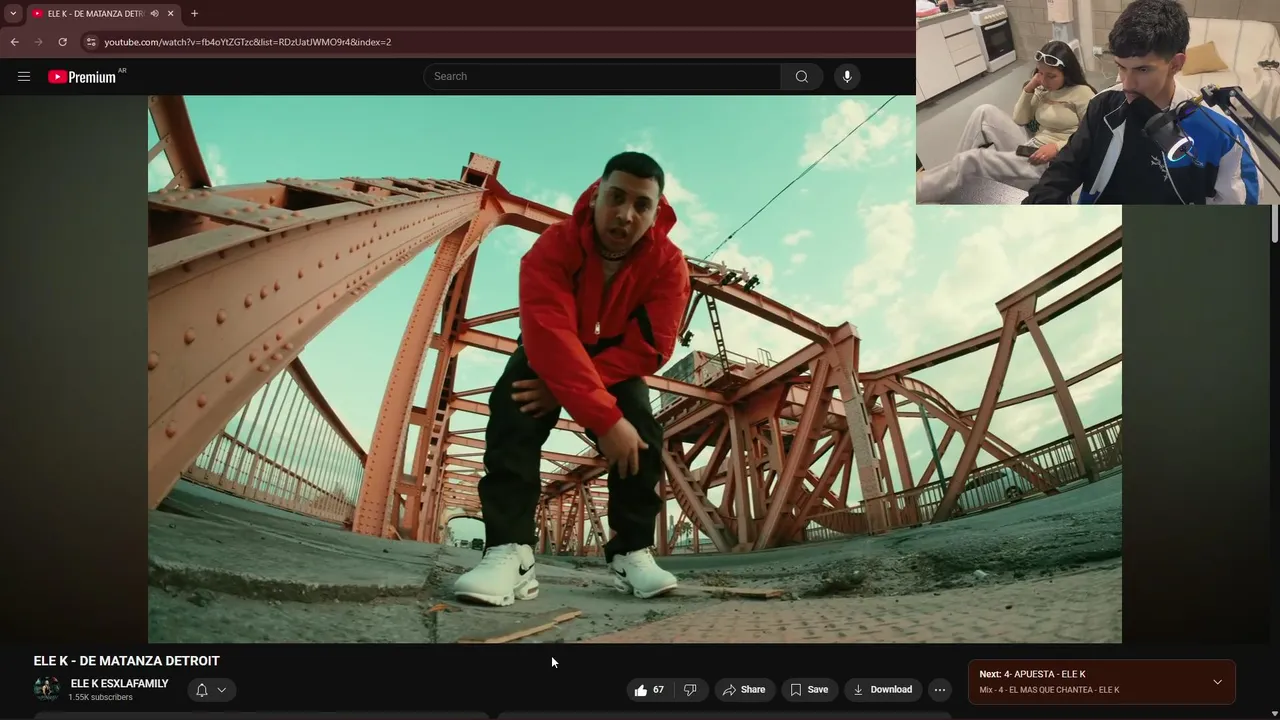
Task: Click Next: 4- APUESTA - ELE K title
Action: point(1032,674)
